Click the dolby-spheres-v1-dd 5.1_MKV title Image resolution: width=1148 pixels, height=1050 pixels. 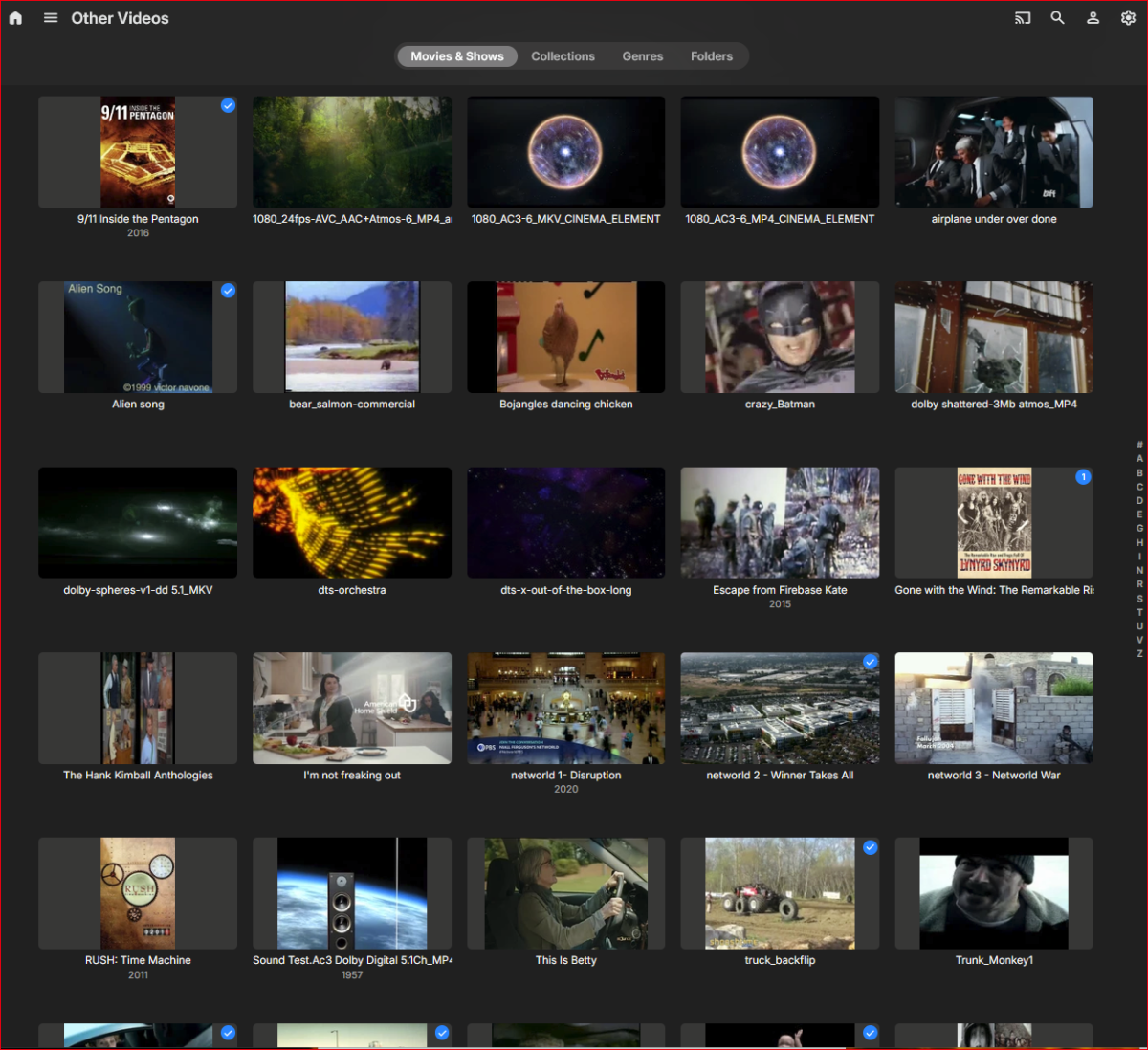click(138, 590)
